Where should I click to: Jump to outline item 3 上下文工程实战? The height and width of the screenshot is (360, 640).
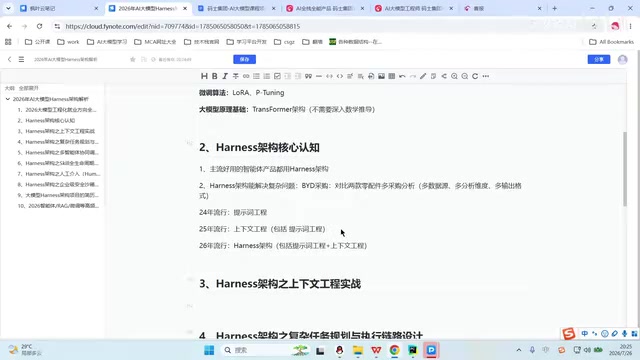tap(56, 131)
